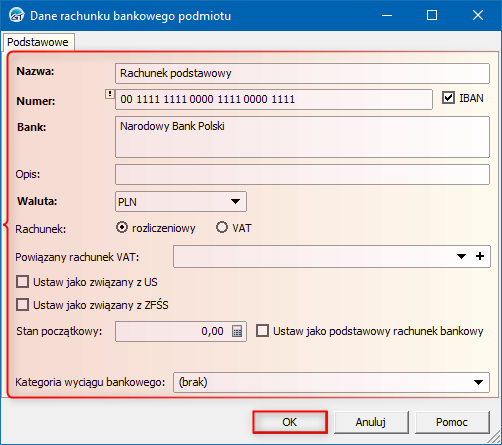
Task: Uncheck the IBAN checkbox
Action: tap(448, 98)
